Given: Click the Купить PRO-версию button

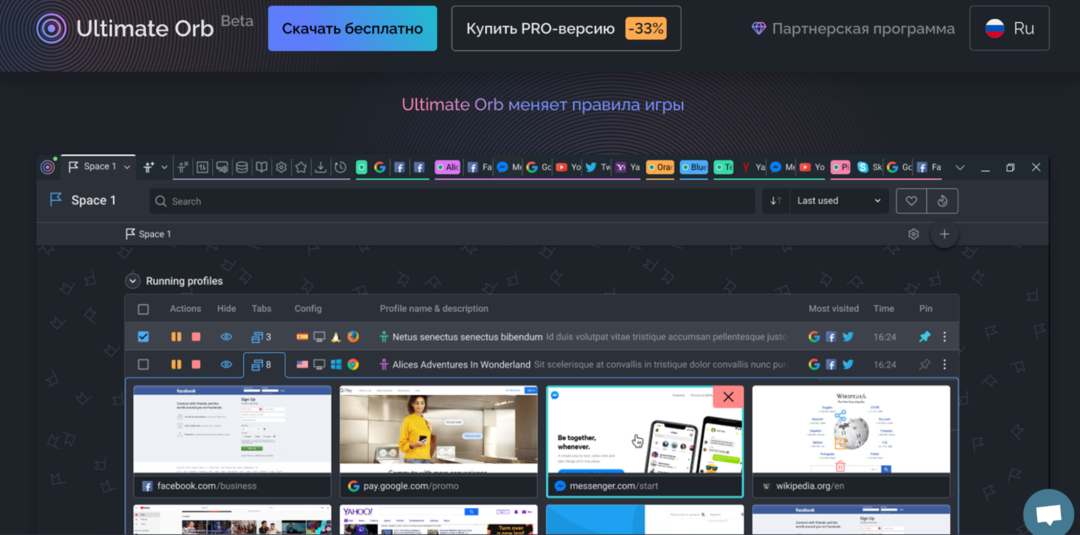Looking at the screenshot, I should click(566, 28).
